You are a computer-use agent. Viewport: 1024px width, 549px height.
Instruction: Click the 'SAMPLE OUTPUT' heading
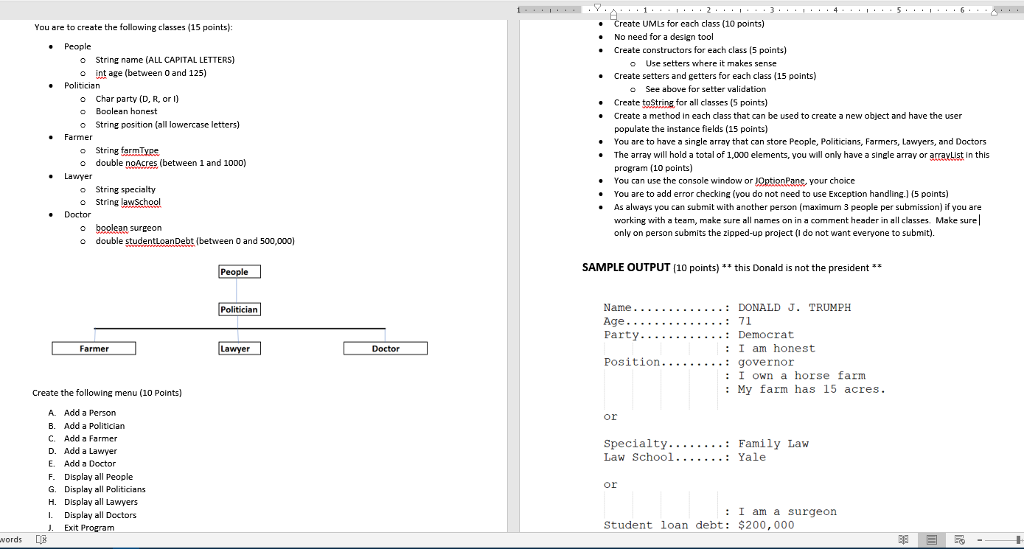[626, 267]
